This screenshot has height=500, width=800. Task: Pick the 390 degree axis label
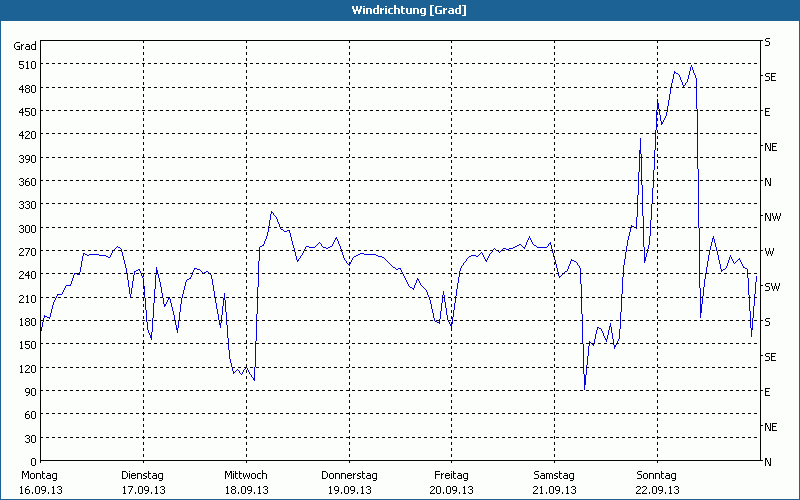pos(28,159)
